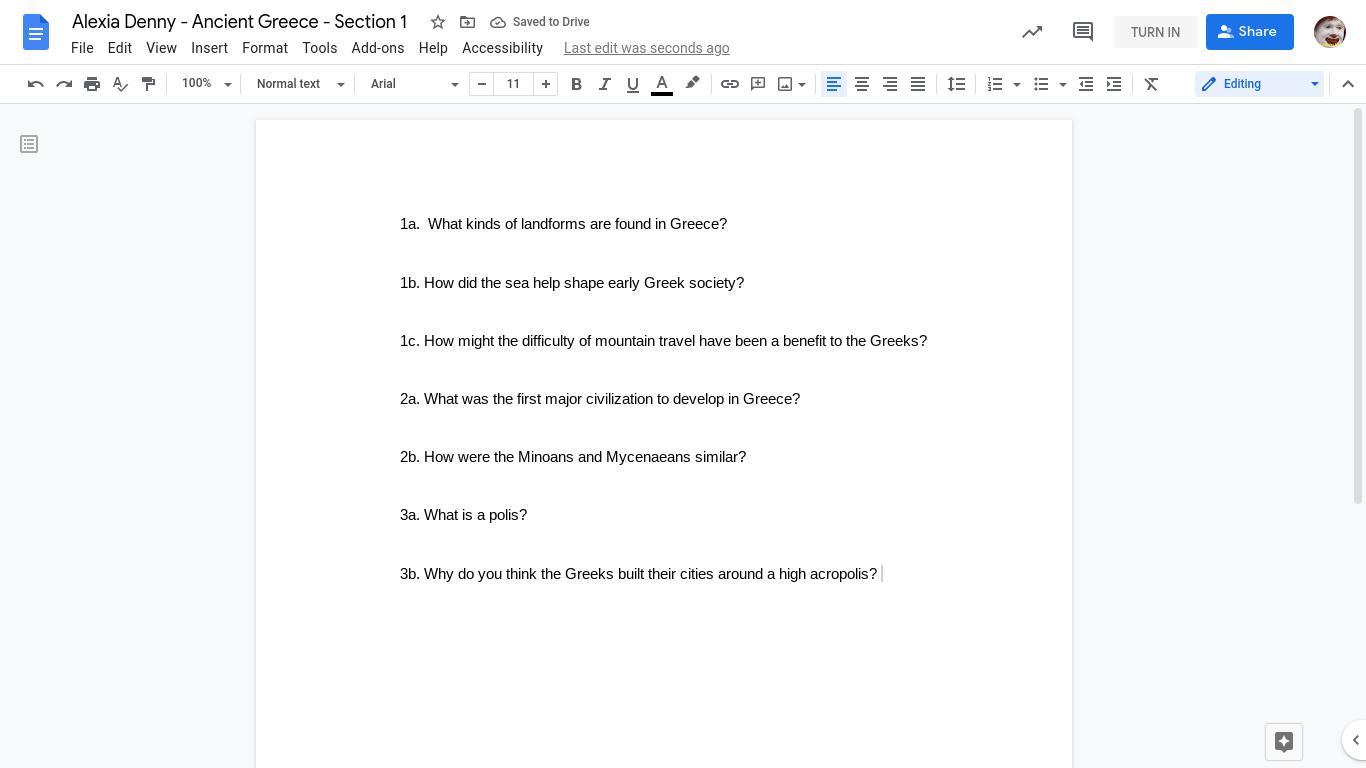Pick a highlight color
This screenshot has height=768, width=1366.
tap(692, 84)
